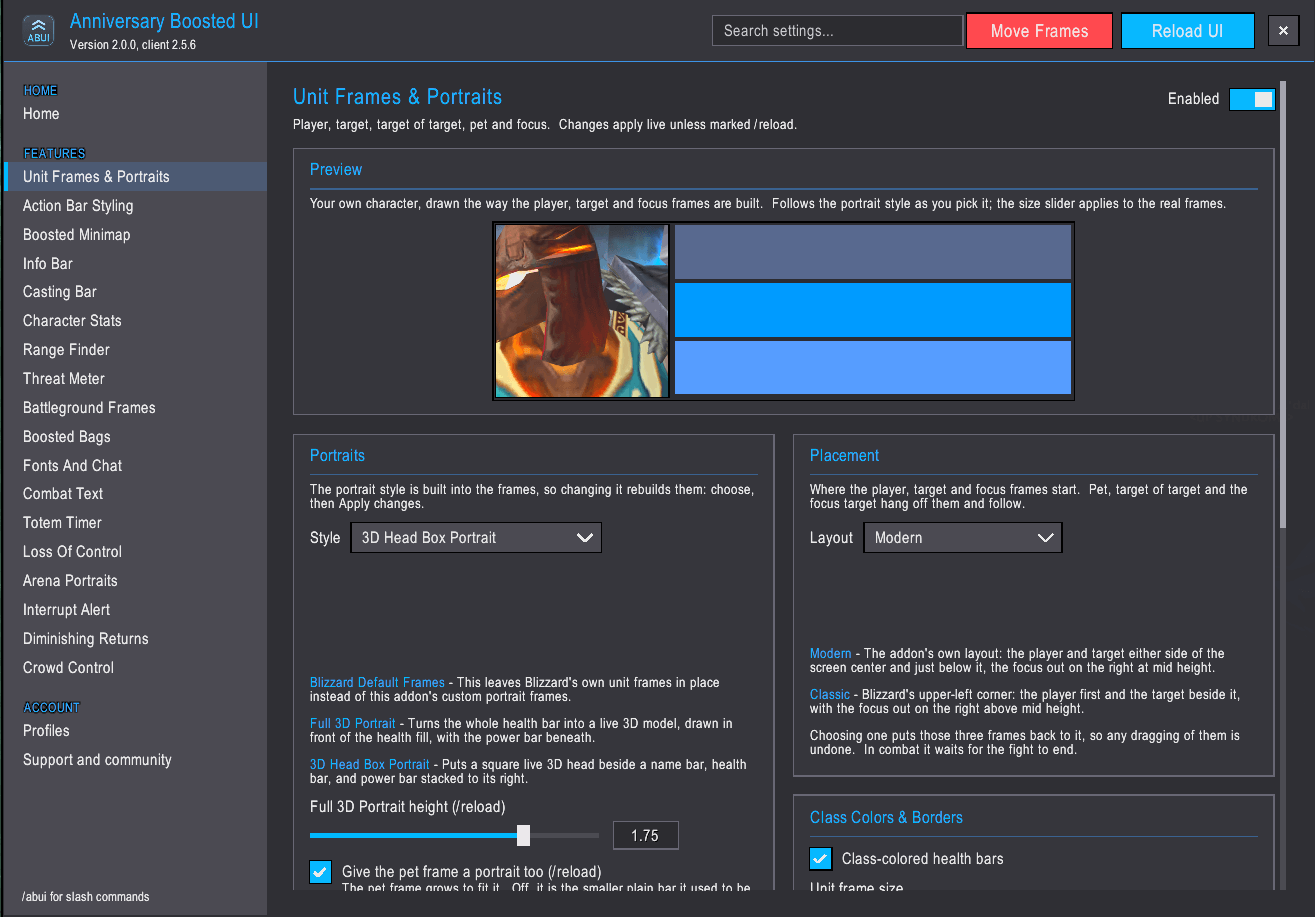Click the Blizzard Default Frames text
This screenshot has width=1315, height=917.
pos(377,683)
